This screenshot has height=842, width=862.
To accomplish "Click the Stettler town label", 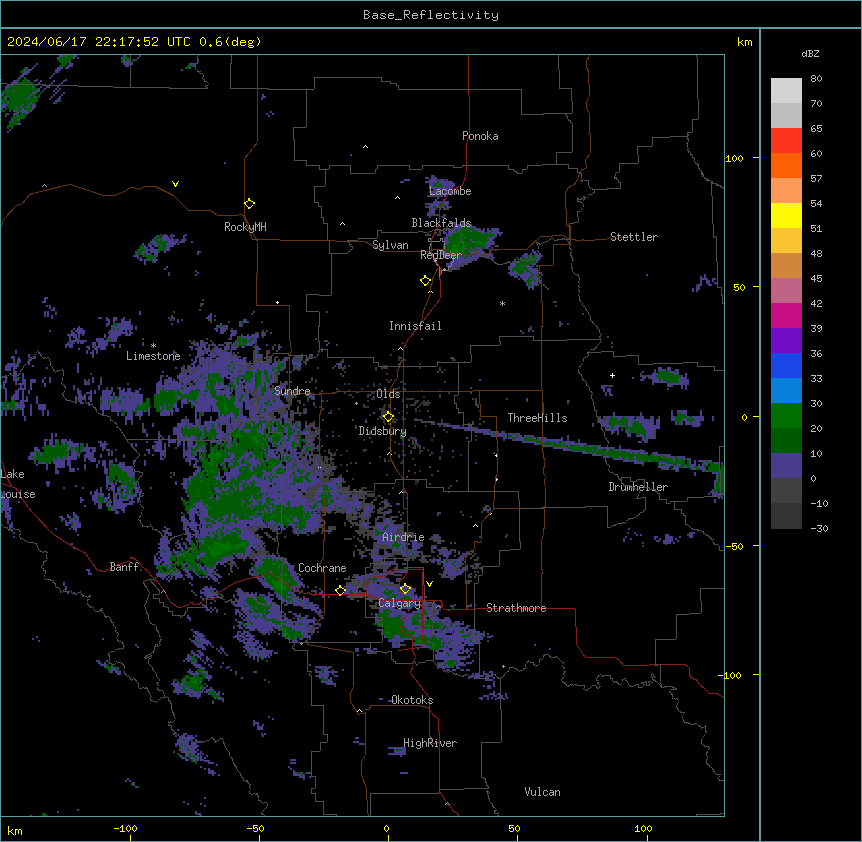I will tap(634, 237).
